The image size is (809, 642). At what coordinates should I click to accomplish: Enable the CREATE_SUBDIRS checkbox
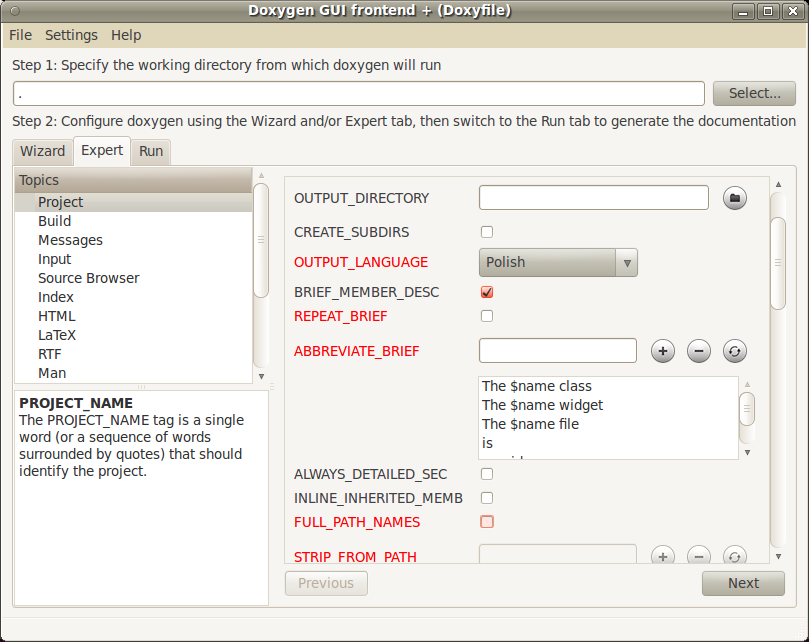click(487, 232)
